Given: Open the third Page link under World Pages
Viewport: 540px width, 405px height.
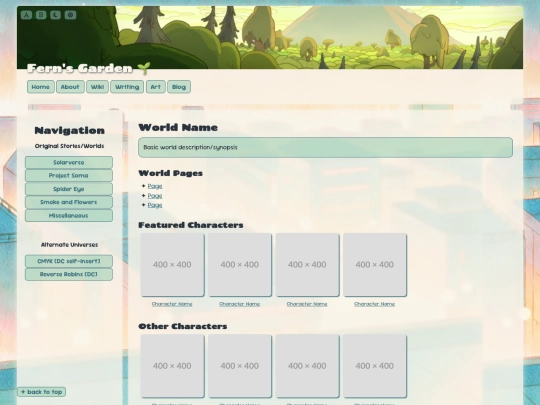Looking at the screenshot, I should (155, 205).
